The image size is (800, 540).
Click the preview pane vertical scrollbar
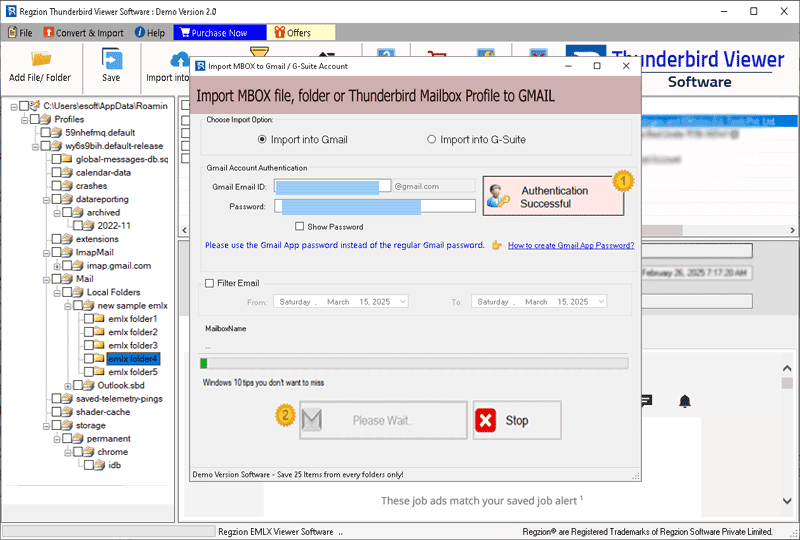[787, 434]
